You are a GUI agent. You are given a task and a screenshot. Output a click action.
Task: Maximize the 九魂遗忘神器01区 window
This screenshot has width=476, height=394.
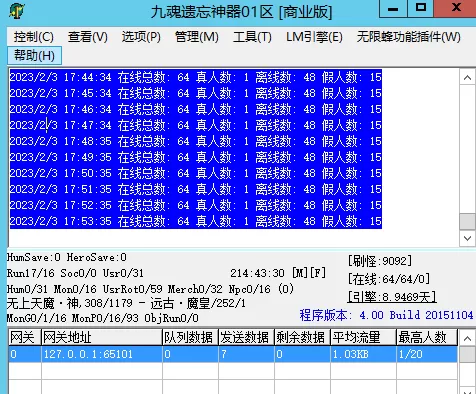coord(421,8)
